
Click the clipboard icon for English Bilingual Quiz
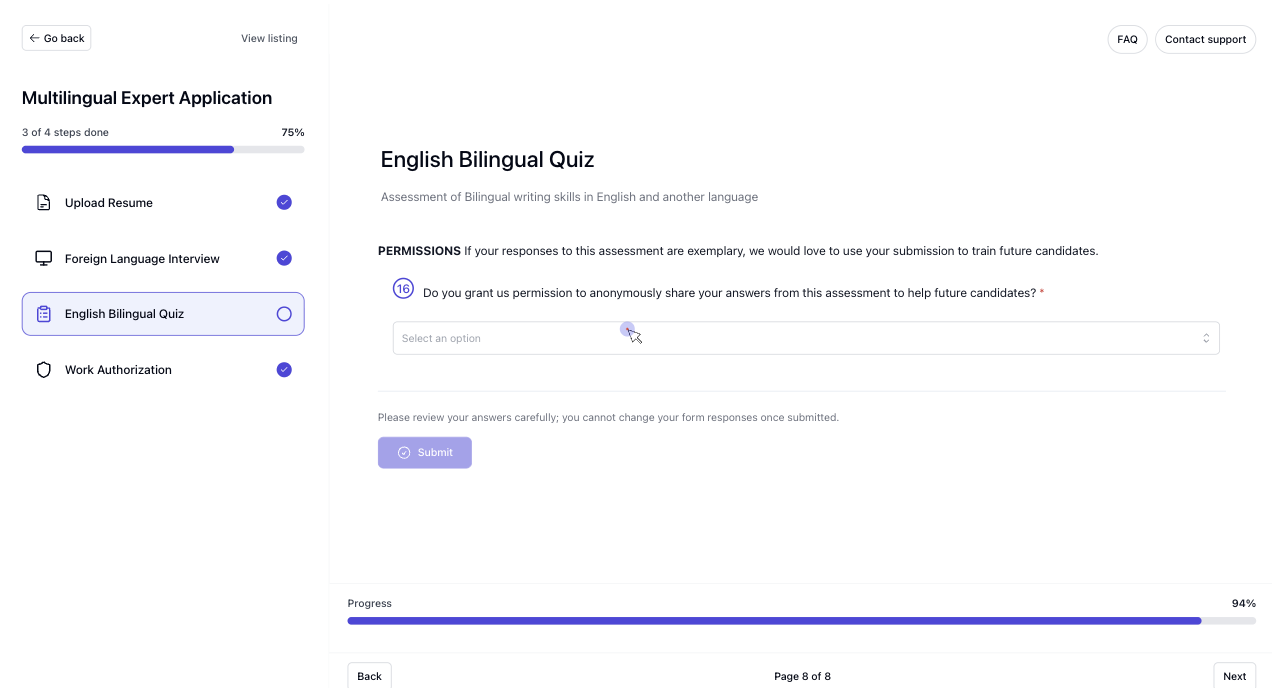point(44,313)
